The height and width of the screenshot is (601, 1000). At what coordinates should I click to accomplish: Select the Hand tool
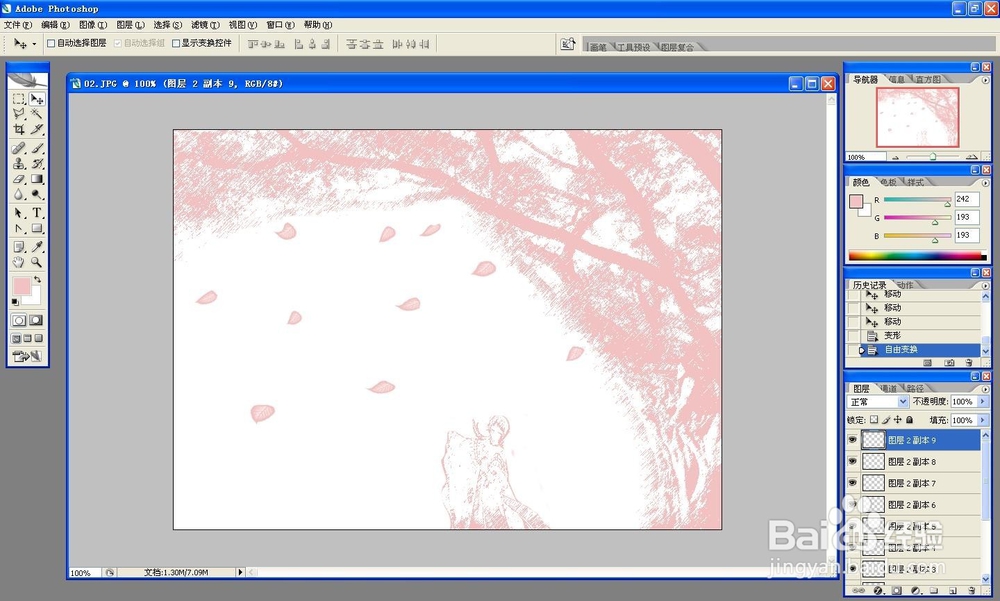coord(19,262)
